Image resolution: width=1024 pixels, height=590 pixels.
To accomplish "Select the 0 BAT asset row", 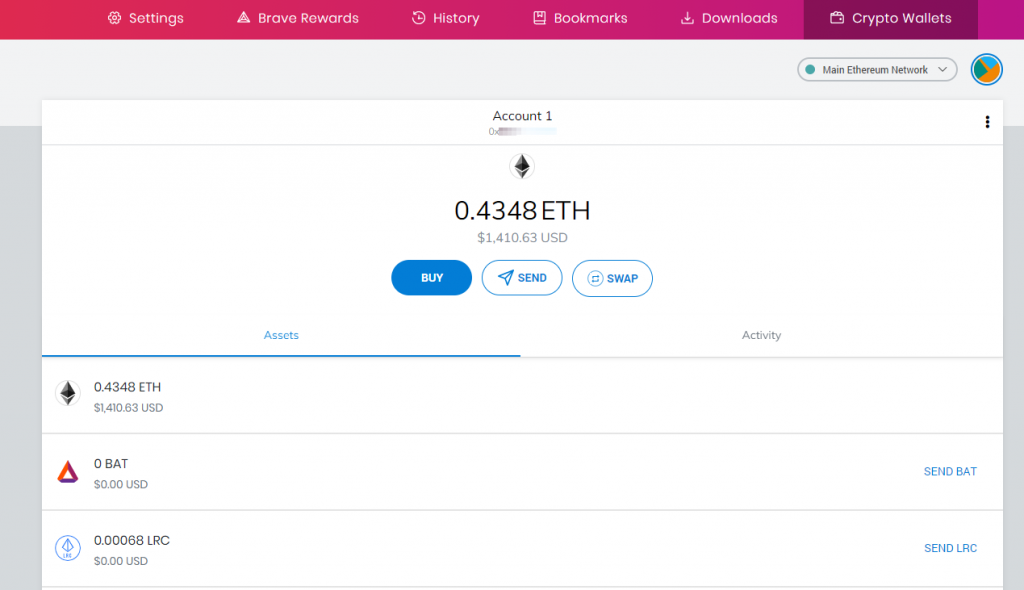I will pos(522,472).
